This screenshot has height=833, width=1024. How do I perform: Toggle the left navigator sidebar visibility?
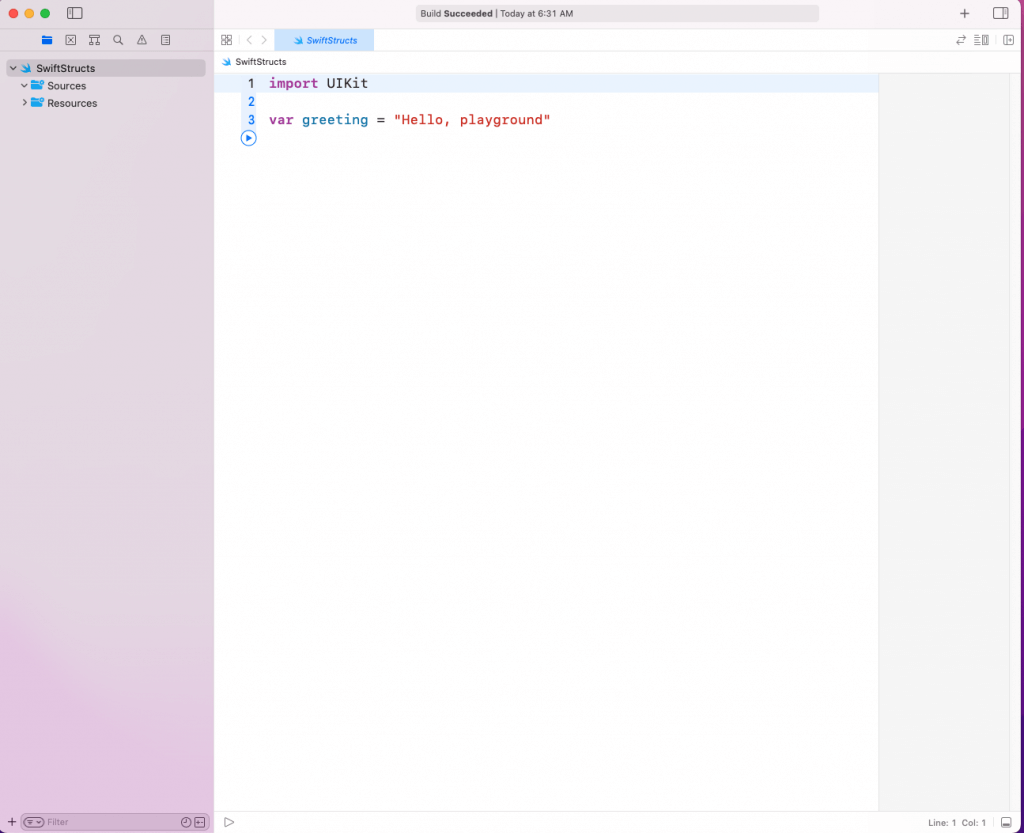click(x=74, y=13)
